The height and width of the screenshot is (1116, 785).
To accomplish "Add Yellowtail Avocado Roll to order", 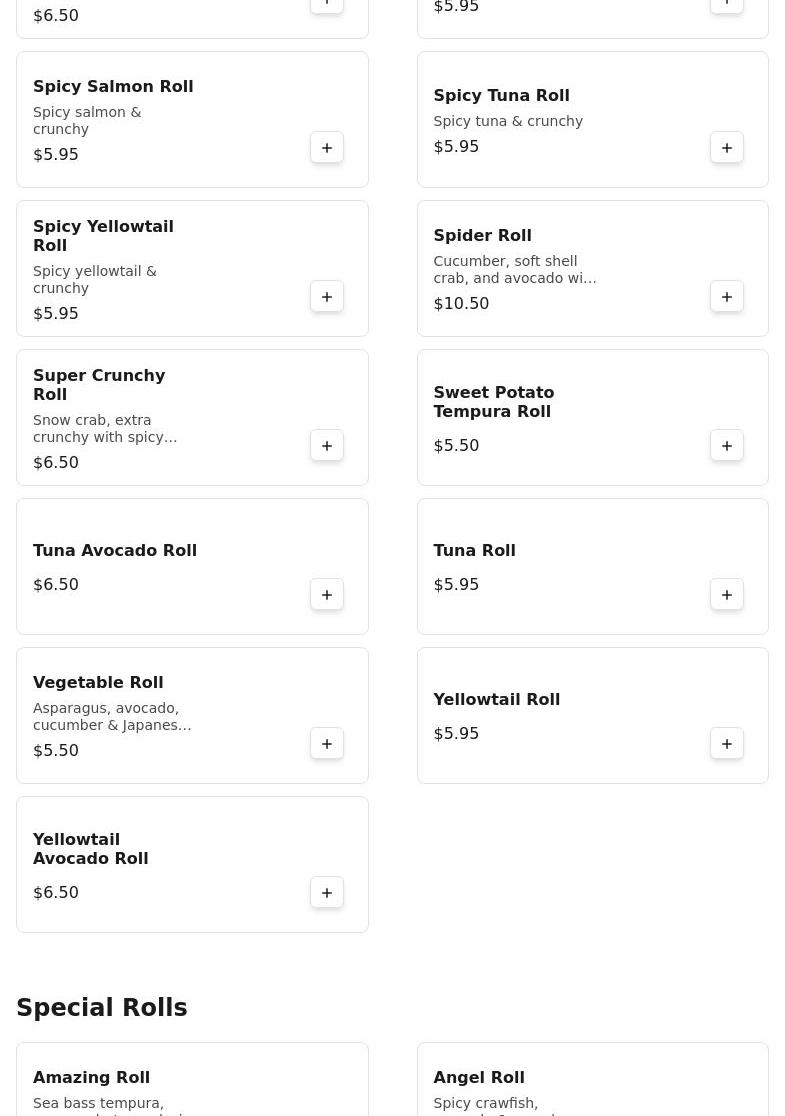I will point(327,893).
